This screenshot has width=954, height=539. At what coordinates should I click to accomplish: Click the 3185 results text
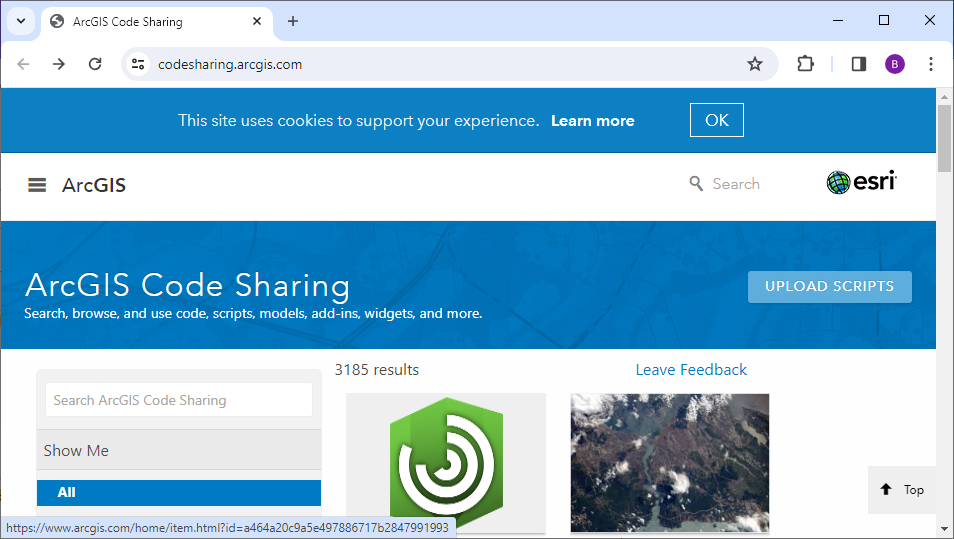click(x=377, y=370)
